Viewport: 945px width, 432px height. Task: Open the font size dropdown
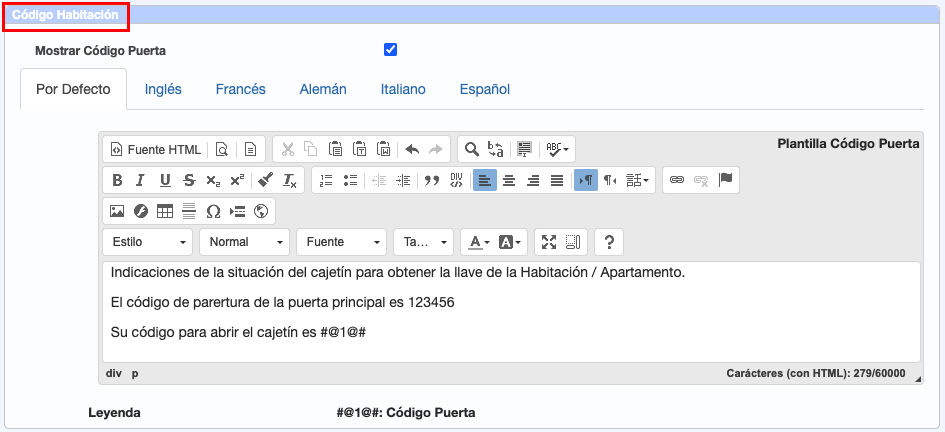point(424,242)
